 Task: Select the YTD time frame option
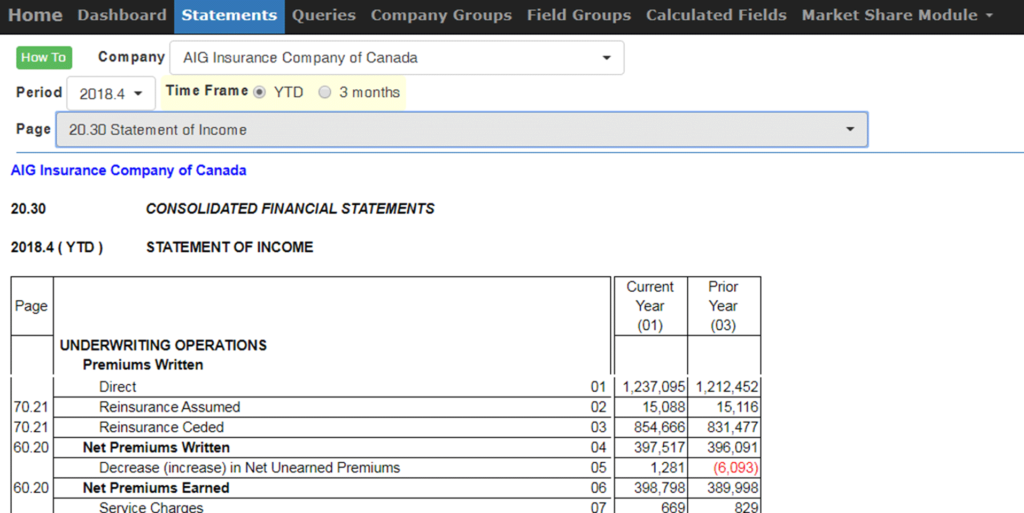[260, 92]
